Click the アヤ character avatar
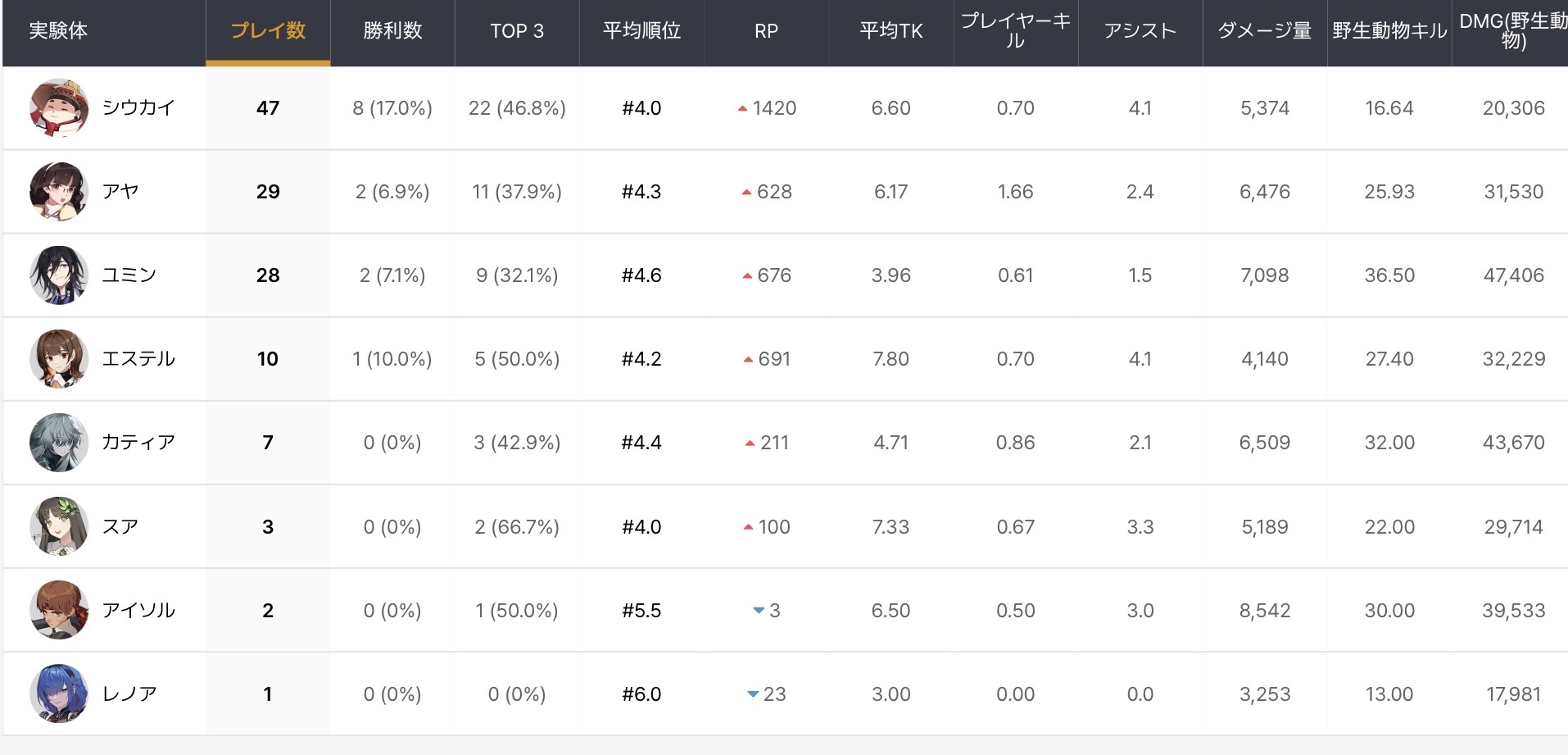The image size is (1568, 755). click(x=59, y=192)
